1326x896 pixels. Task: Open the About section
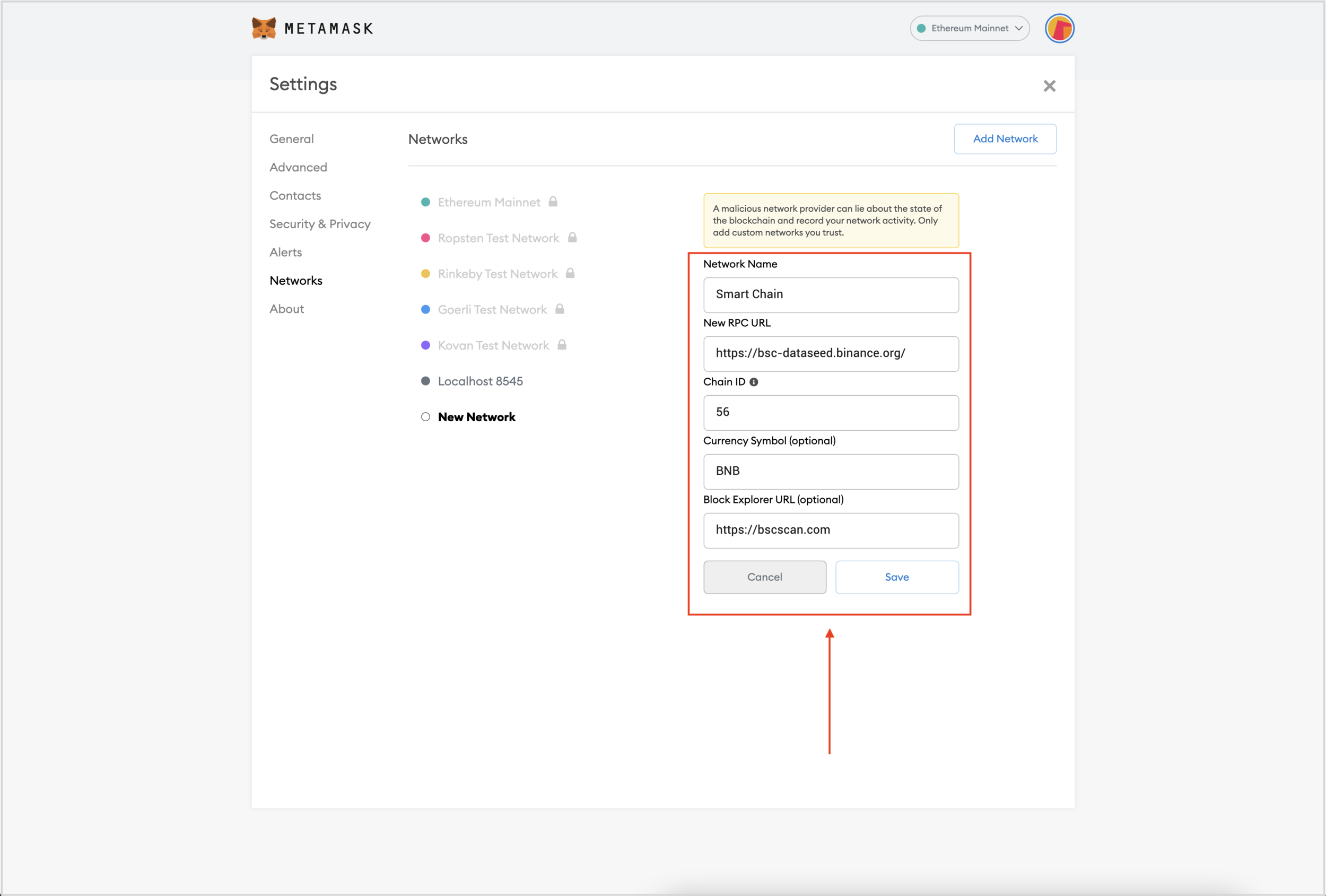click(286, 309)
